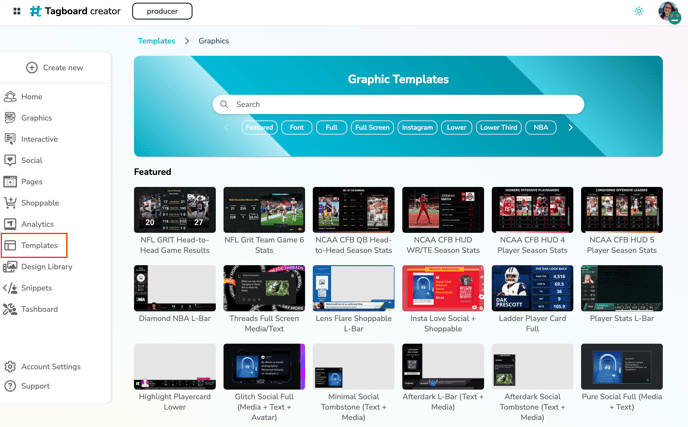Select the Full Screen filter tag

coord(372,128)
